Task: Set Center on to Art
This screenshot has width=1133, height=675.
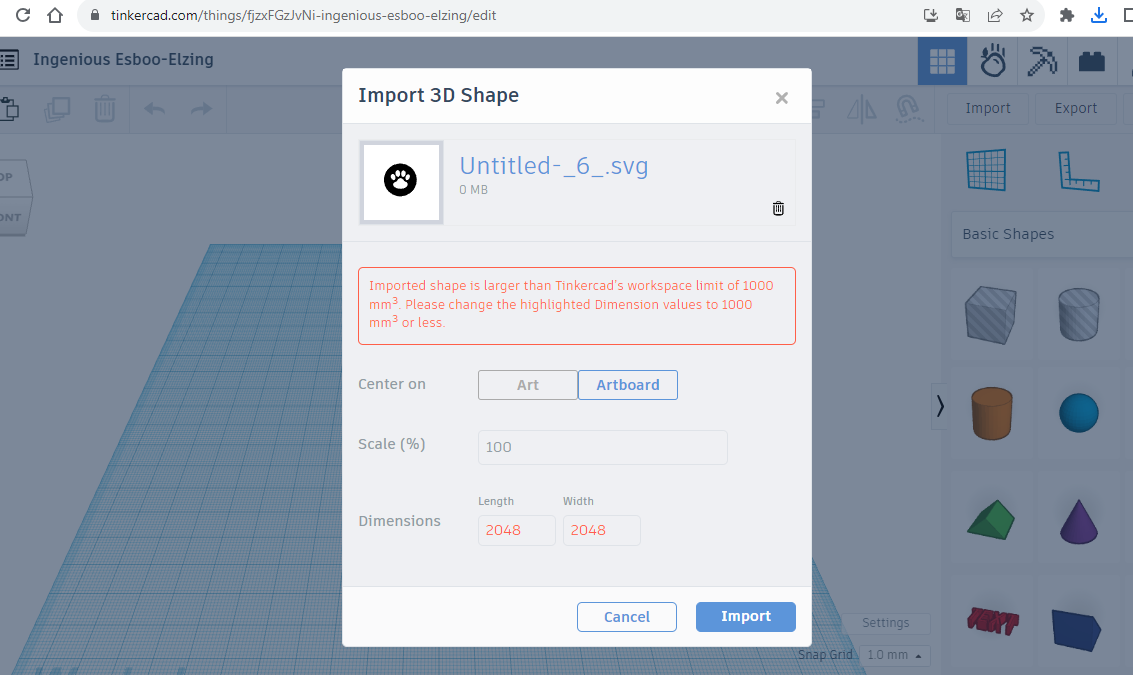Action: pyautogui.click(x=527, y=385)
